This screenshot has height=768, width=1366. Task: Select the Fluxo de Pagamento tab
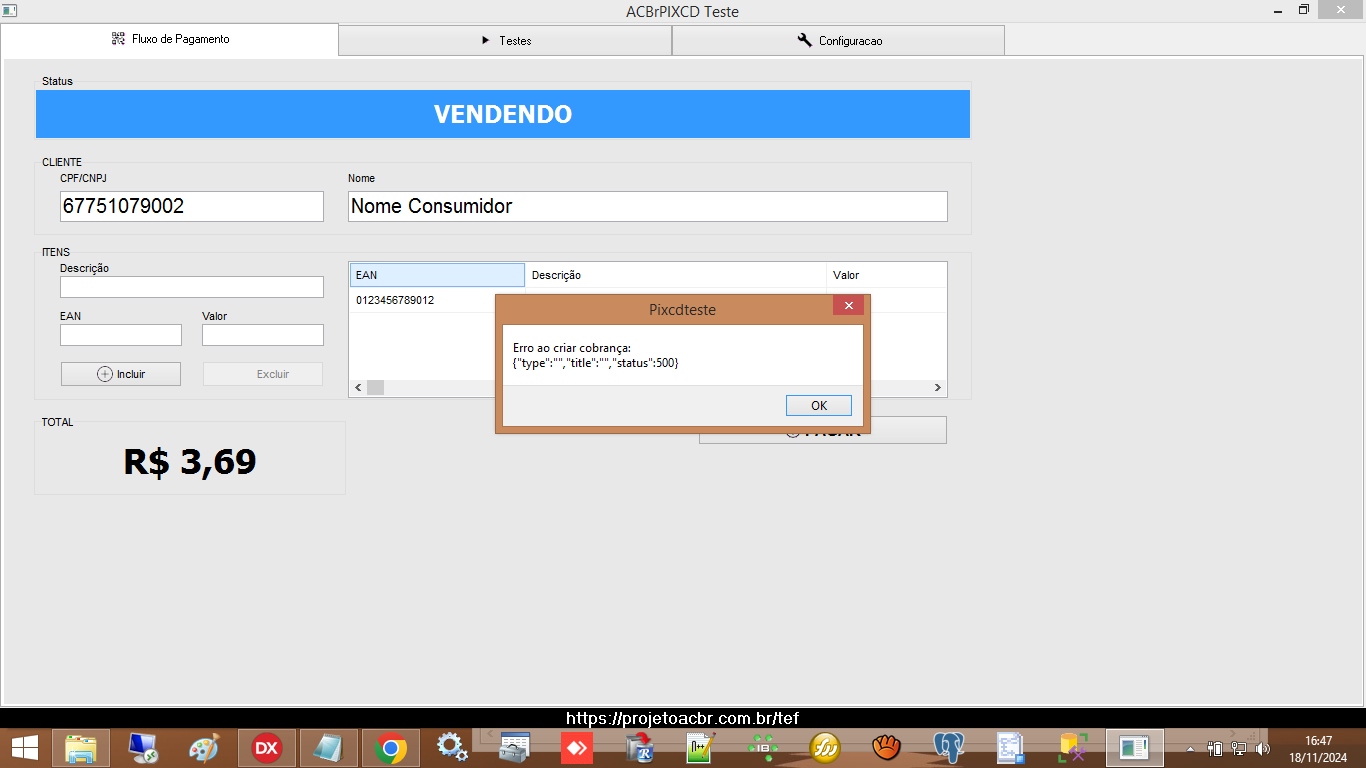[x=170, y=39]
